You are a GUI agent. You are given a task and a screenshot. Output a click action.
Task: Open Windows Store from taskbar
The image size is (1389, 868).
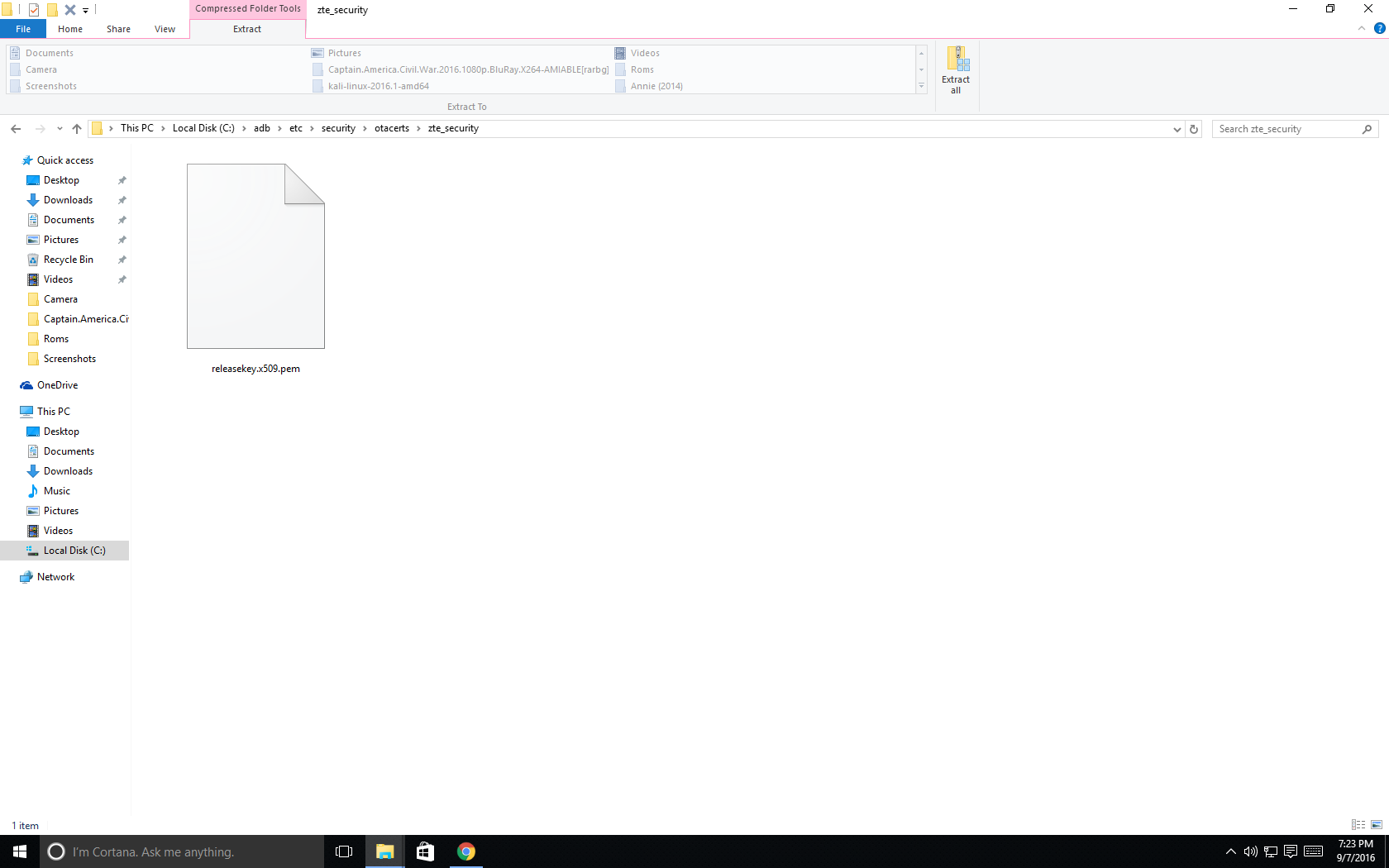(x=425, y=851)
